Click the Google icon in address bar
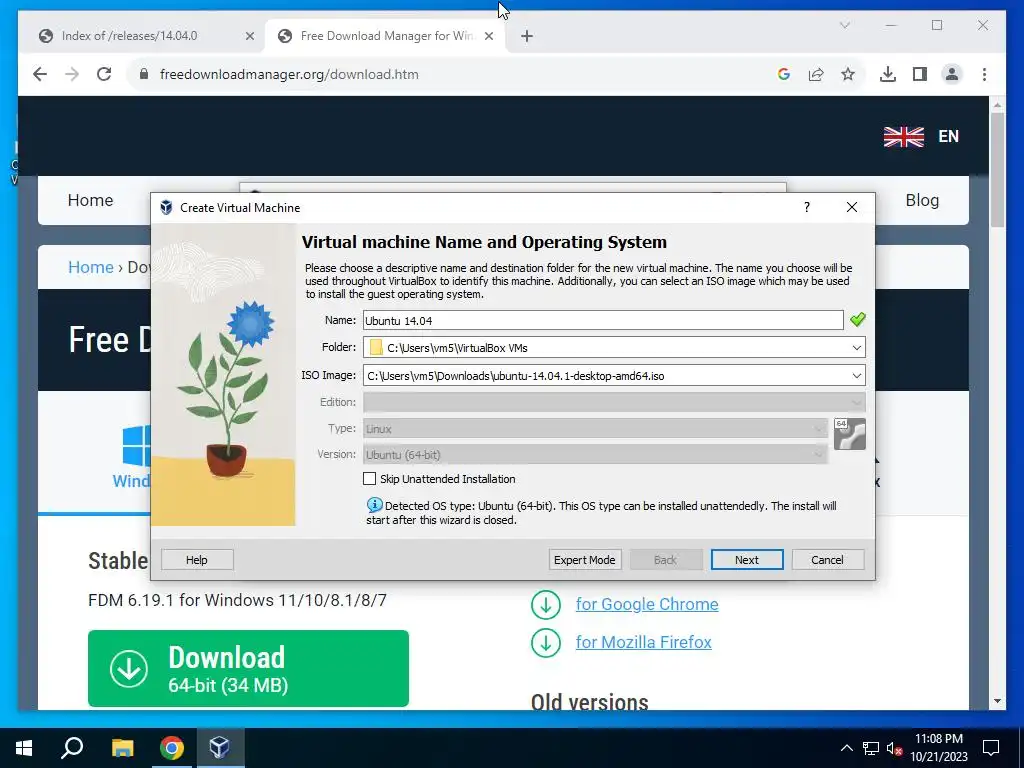1024x768 pixels. point(784,74)
